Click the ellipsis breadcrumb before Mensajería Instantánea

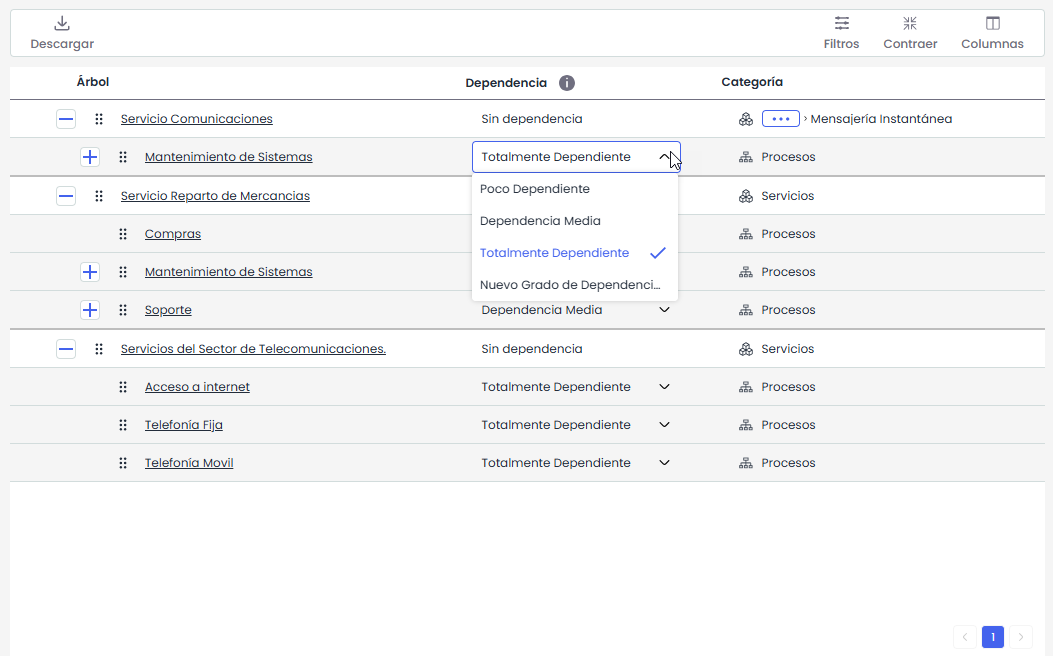tap(780, 119)
